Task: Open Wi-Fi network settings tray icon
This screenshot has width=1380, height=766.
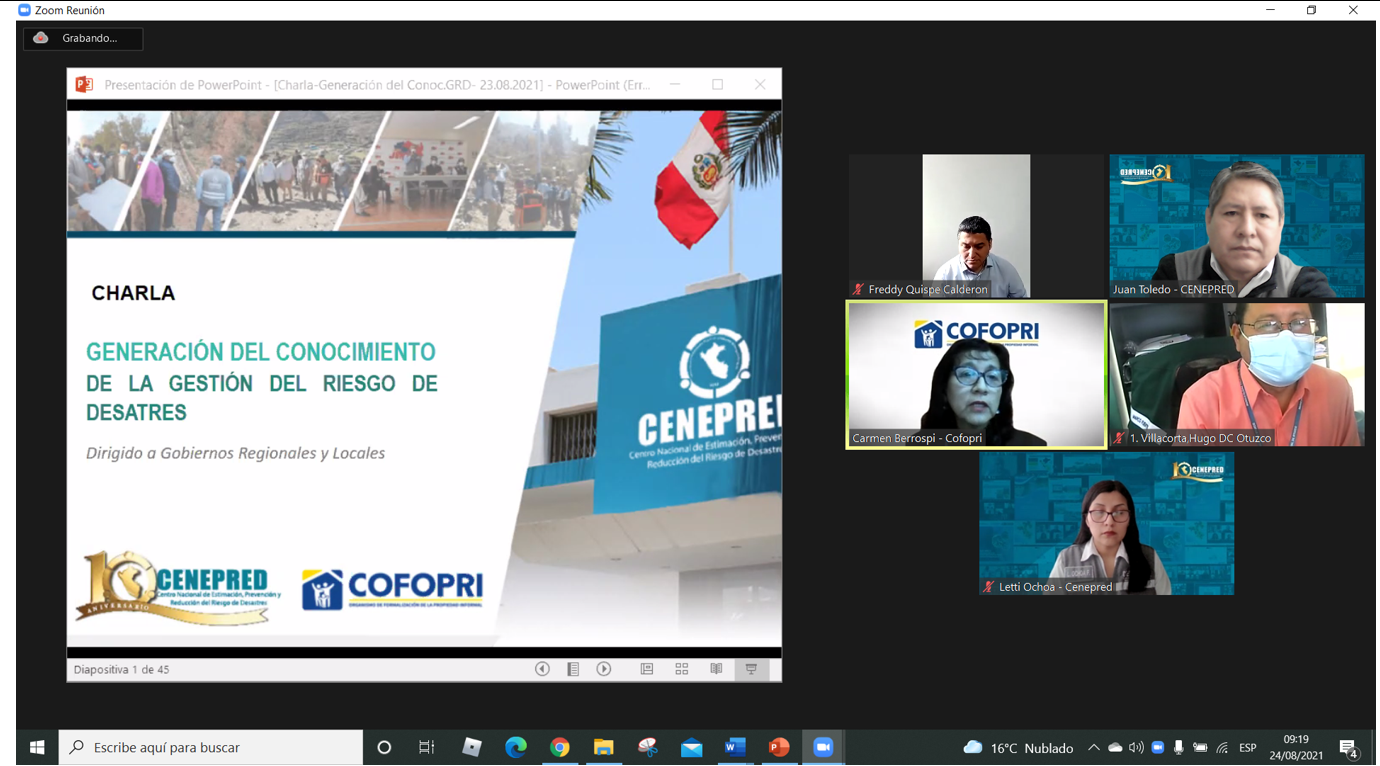Action: [1222, 747]
